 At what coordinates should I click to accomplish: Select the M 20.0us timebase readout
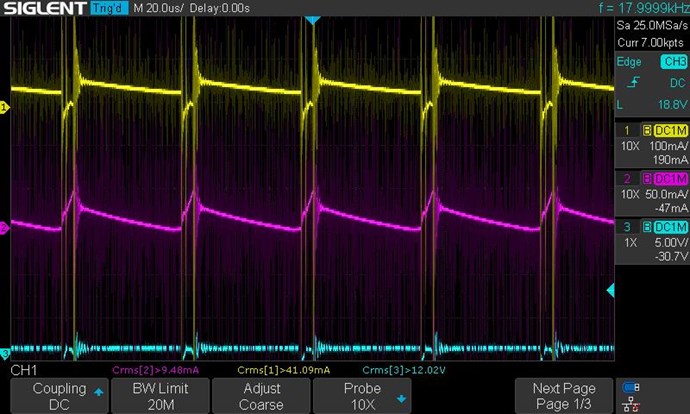(158, 8)
